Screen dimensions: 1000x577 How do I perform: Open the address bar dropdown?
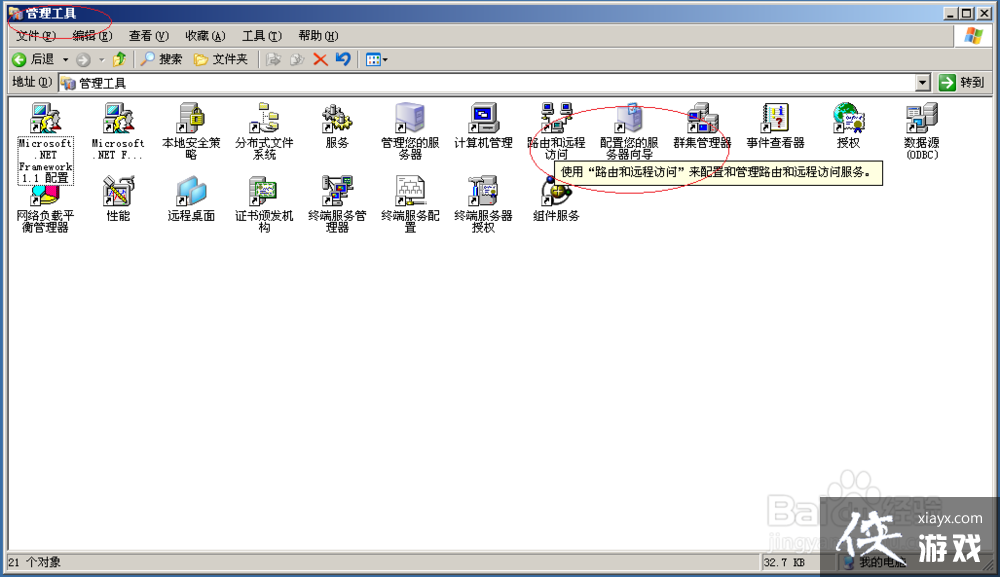tap(922, 82)
